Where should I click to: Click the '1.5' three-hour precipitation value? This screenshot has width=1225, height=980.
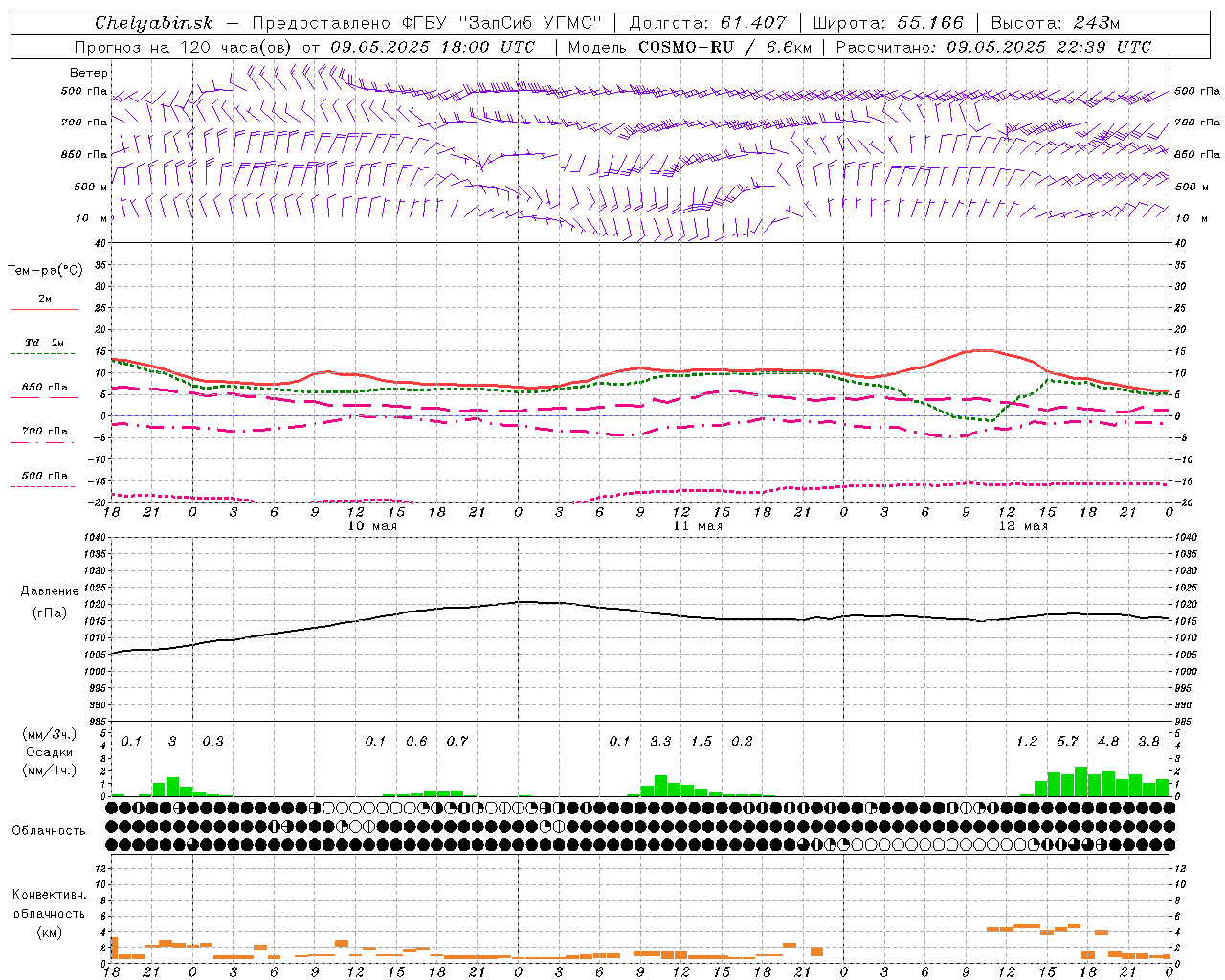[702, 741]
